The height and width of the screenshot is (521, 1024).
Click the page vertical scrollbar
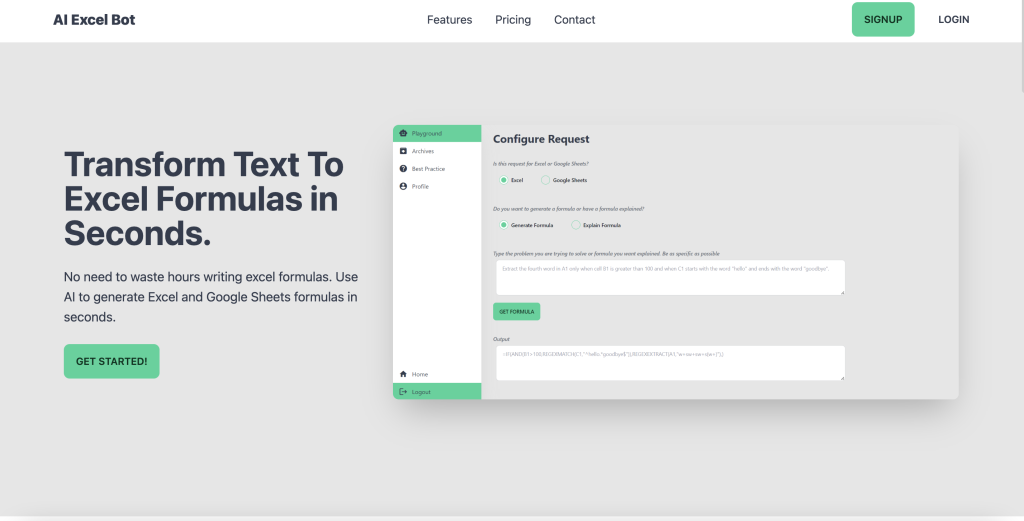click(1021, 46)
